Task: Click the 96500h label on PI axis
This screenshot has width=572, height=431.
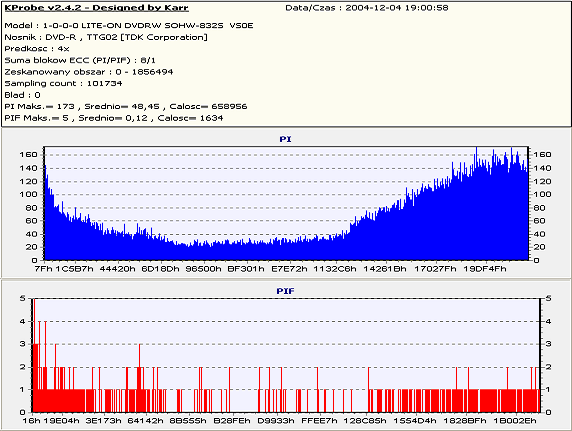Action: [x=204, y=269]
